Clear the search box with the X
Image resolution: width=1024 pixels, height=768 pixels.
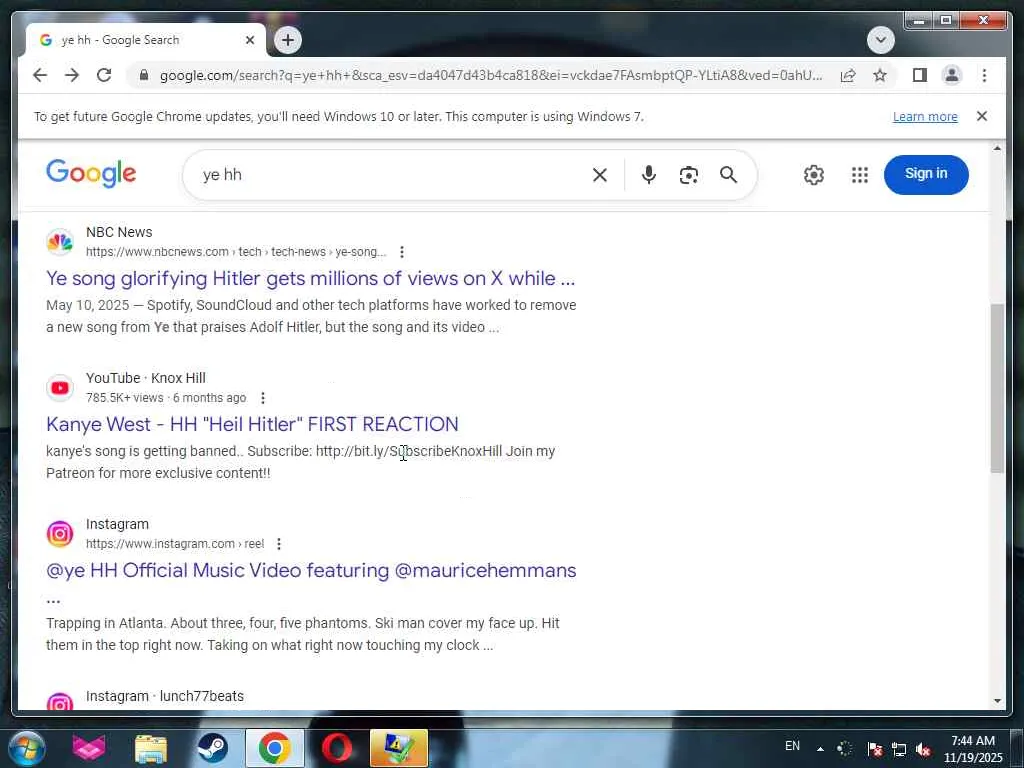pos(600,175)
